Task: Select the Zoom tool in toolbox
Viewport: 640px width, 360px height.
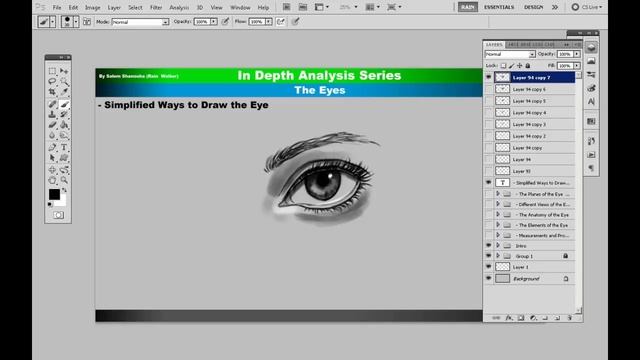Action: click(64, 180)
